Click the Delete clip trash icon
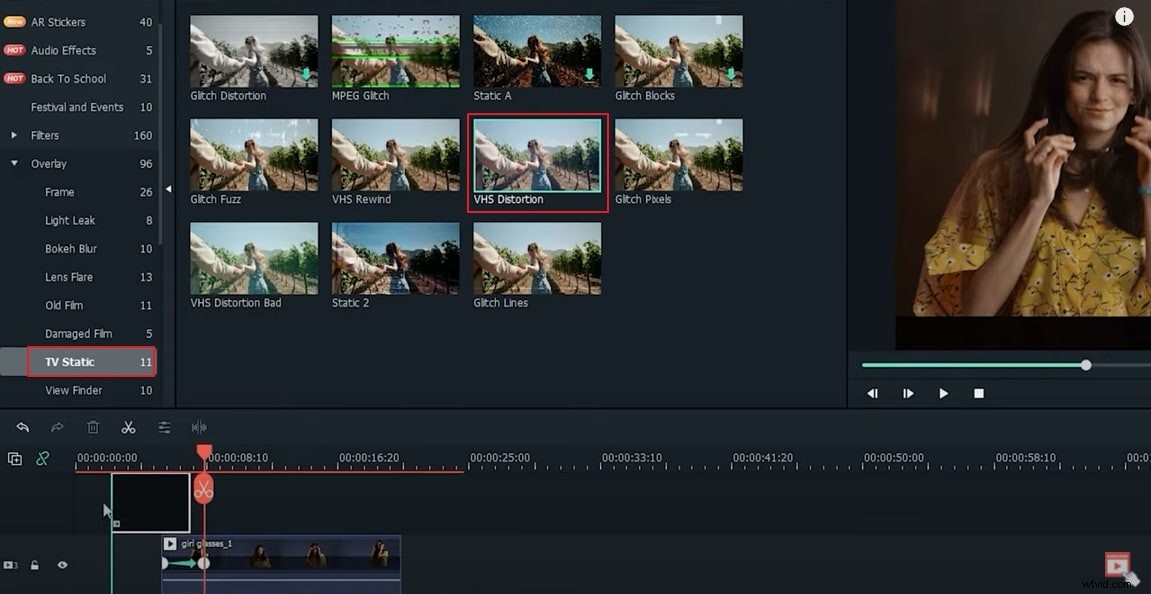This screenshot has height=594, width=1151. tap(93, 426)
